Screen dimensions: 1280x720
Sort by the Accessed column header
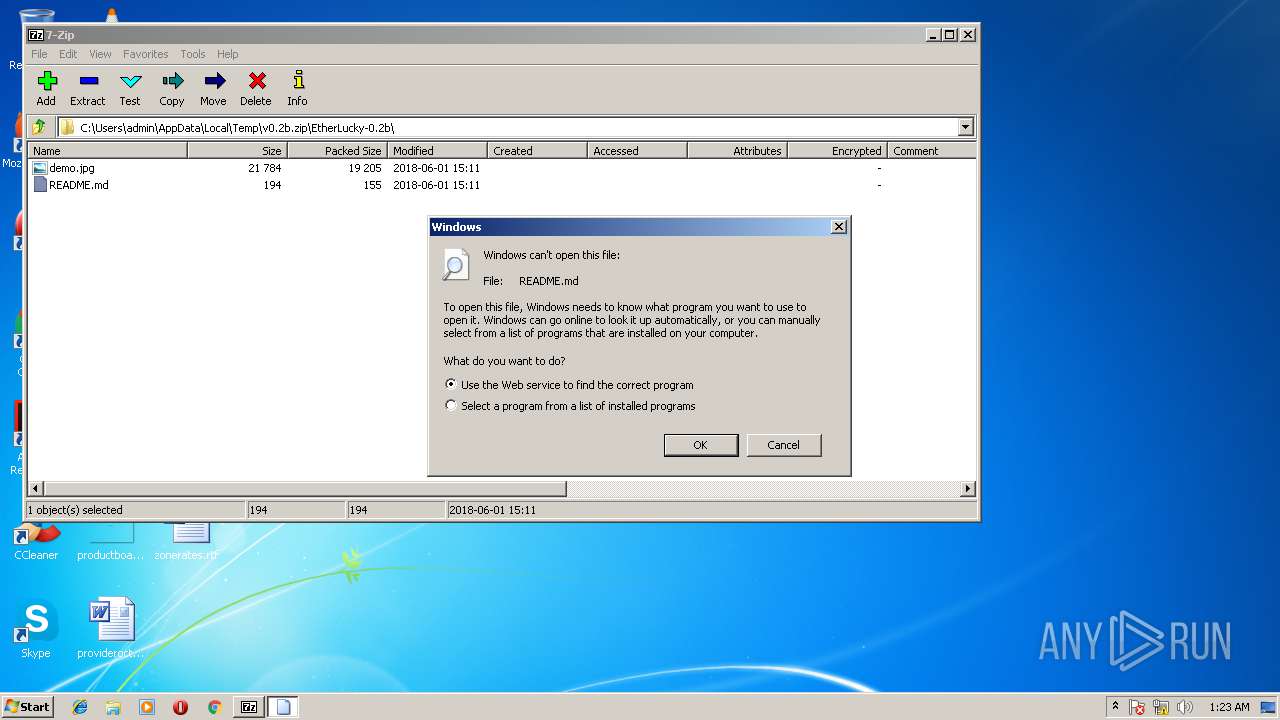click(638, 151)
